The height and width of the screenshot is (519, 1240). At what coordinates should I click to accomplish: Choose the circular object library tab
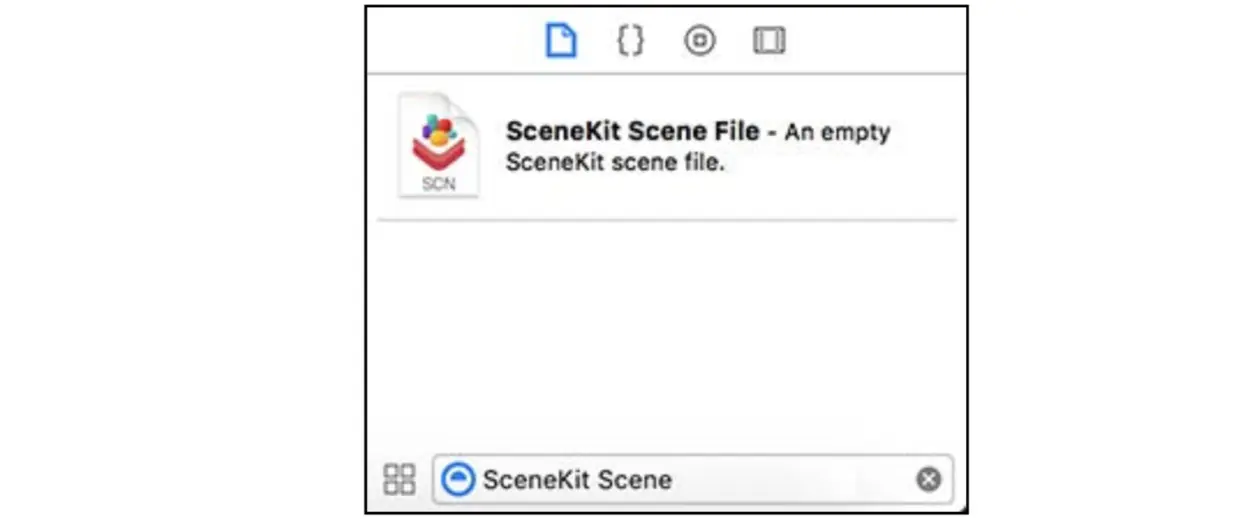pyautogui.click(x=700, y=40)
